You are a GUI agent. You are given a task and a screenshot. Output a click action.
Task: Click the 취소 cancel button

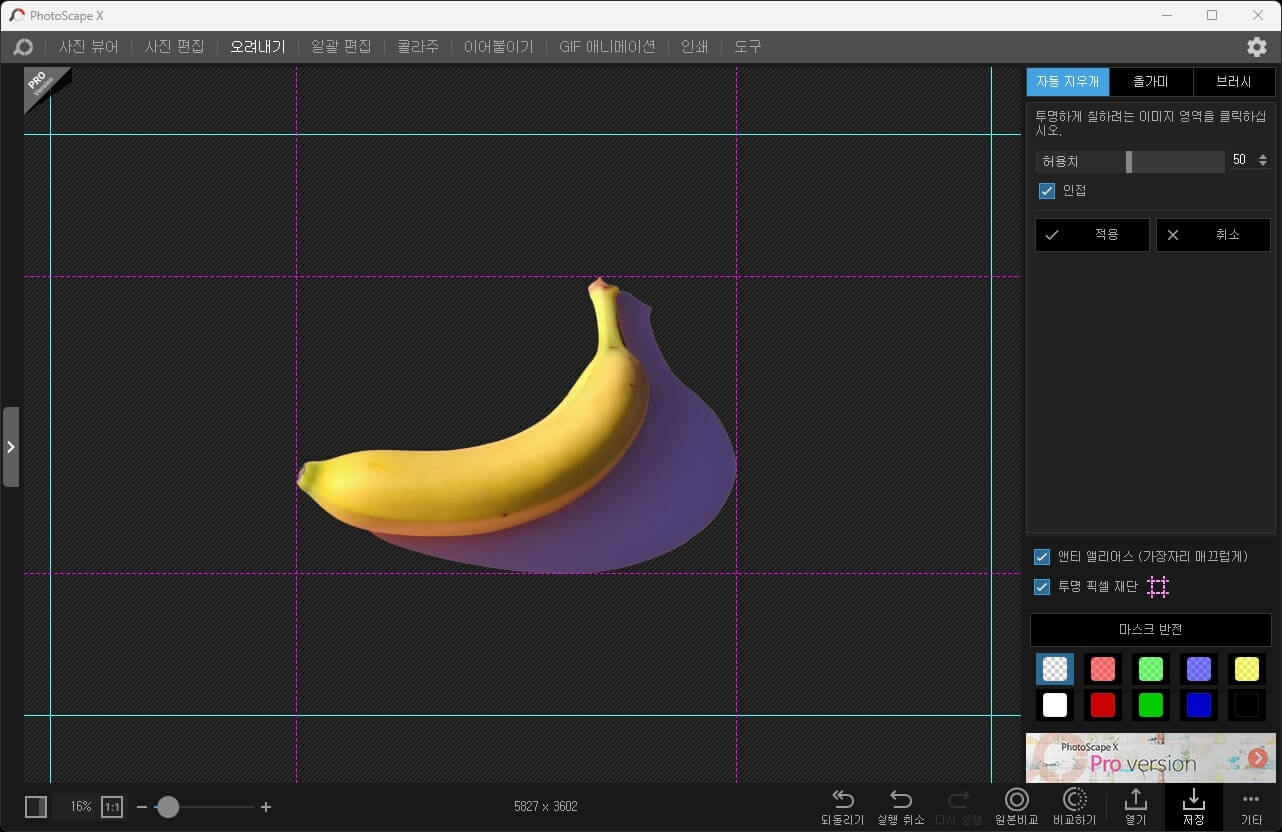[1213, 234]
